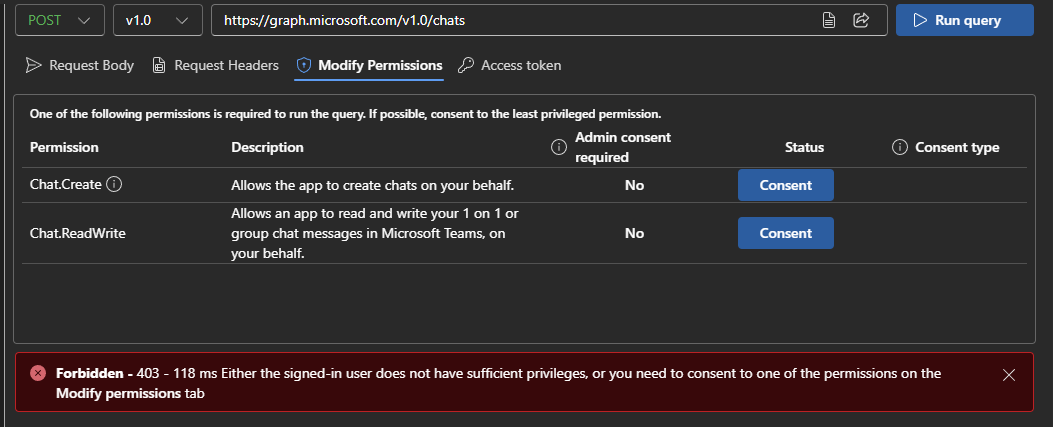The image size is (1053, 427).
Task: Click the info icon next to Chat.Create
Action: tap(114, 185)
